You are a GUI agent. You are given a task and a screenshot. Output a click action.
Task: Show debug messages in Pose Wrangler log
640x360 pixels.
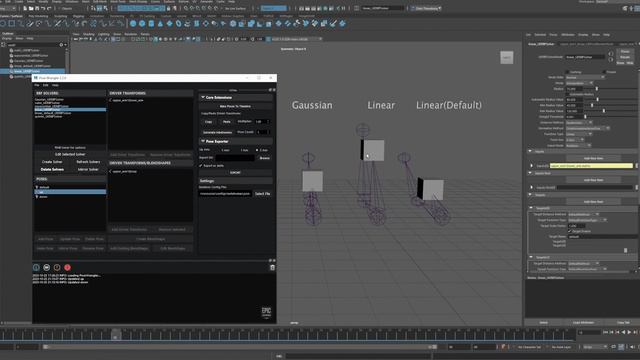(x=47, y=267)
